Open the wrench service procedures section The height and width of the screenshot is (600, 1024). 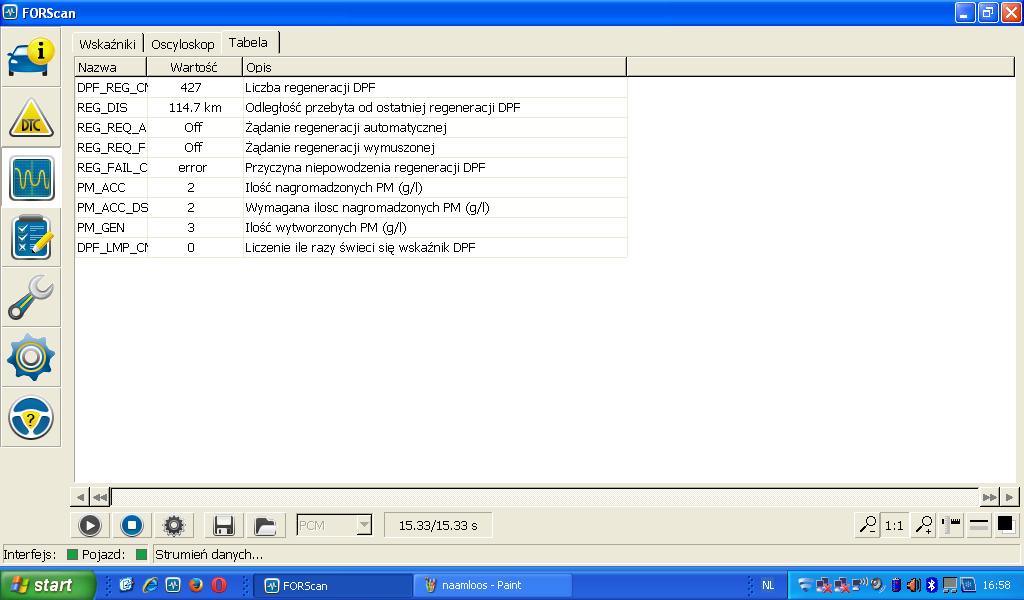pyautogui.click(x=31, y=298)
